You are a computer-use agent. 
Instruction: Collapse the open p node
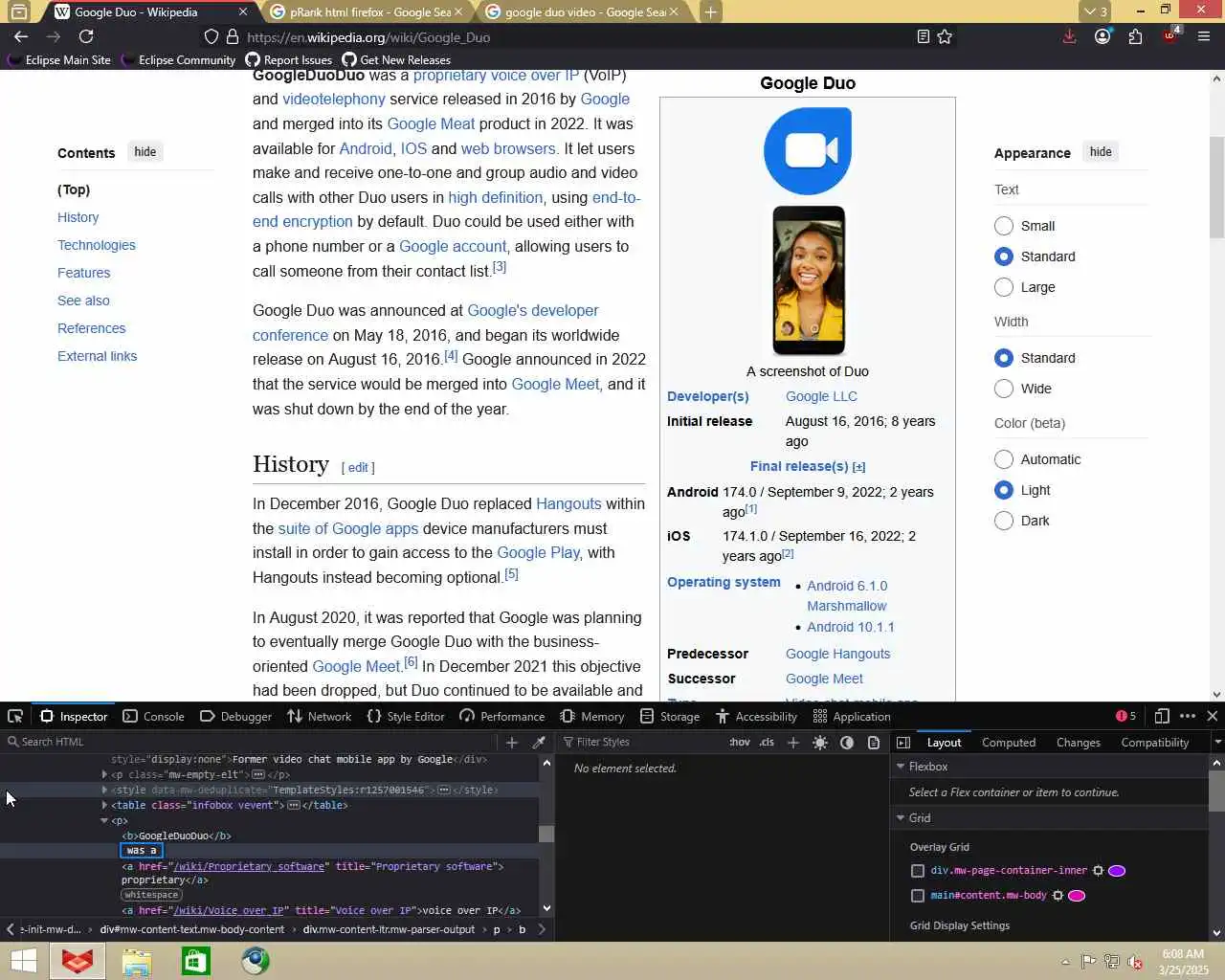coord(104,820)
